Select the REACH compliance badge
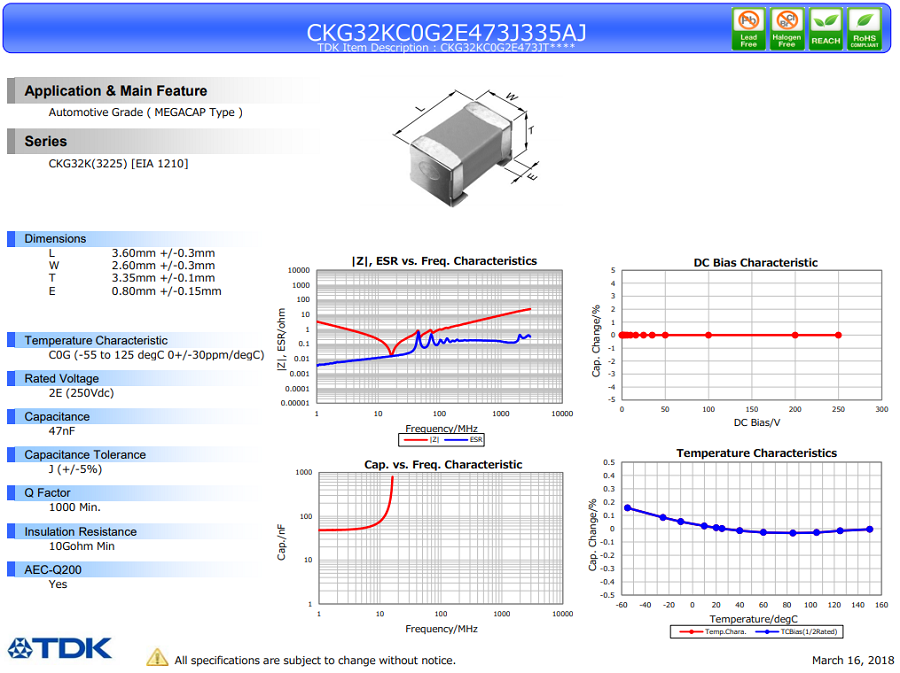Viewport: 900px width, 673px height. [825, 29]
